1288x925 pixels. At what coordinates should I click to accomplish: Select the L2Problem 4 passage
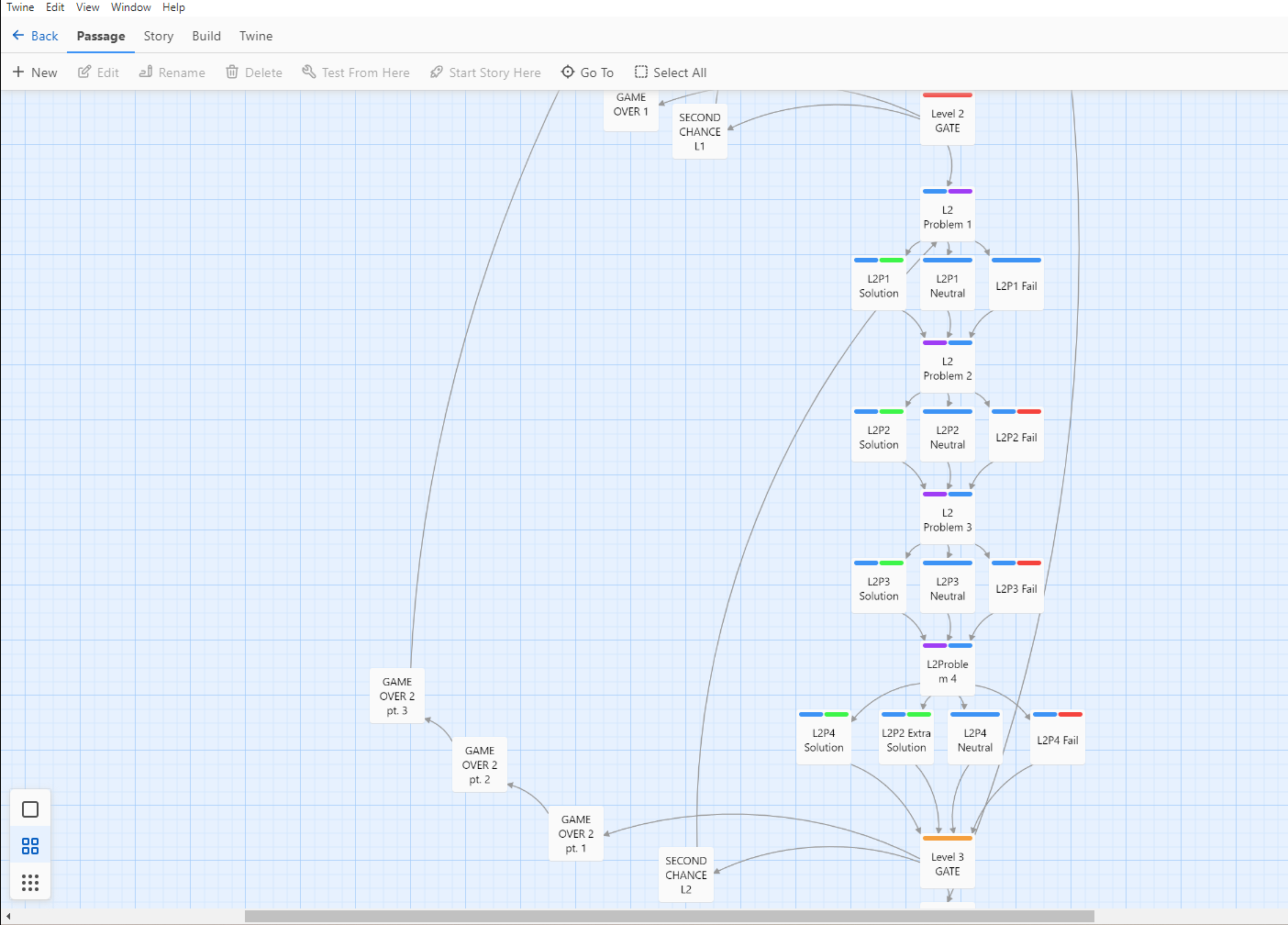[948, 669]
